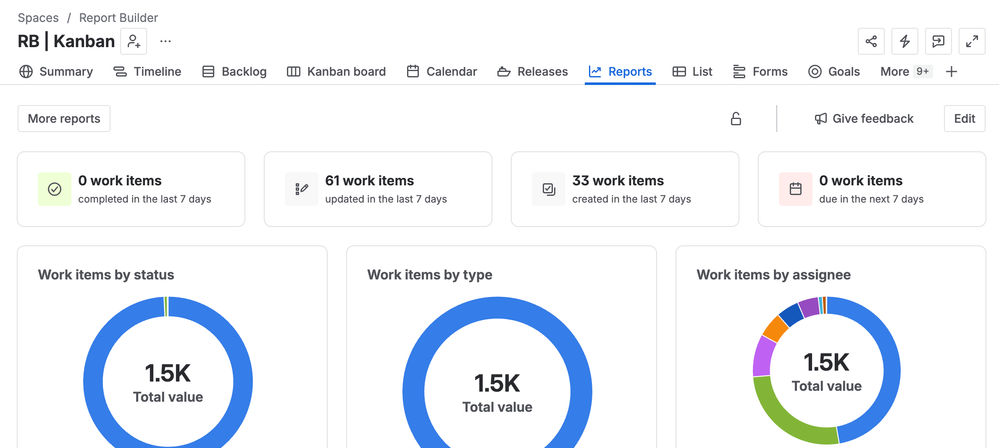Screen dimensions: 999x448
Task: Open the 0 work items due card
Action: 872,189
